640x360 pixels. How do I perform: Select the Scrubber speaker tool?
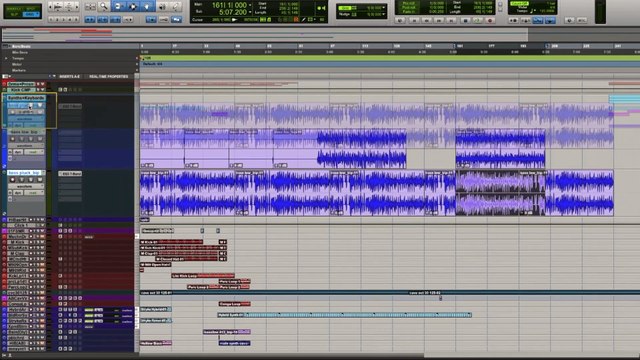coord(162,6)
